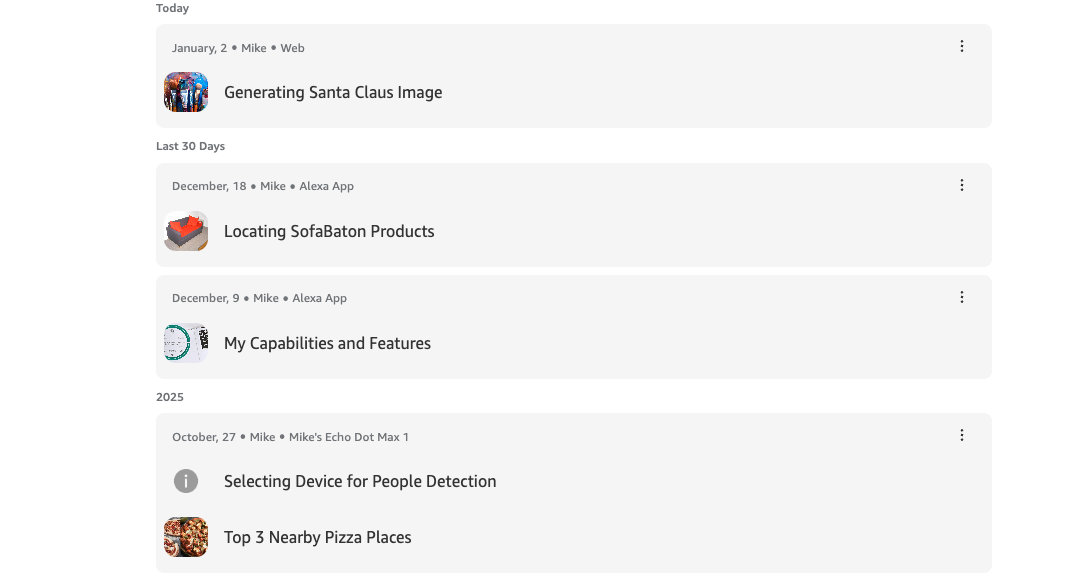Click the Santa Claus image thumbnail

point(186,92)
